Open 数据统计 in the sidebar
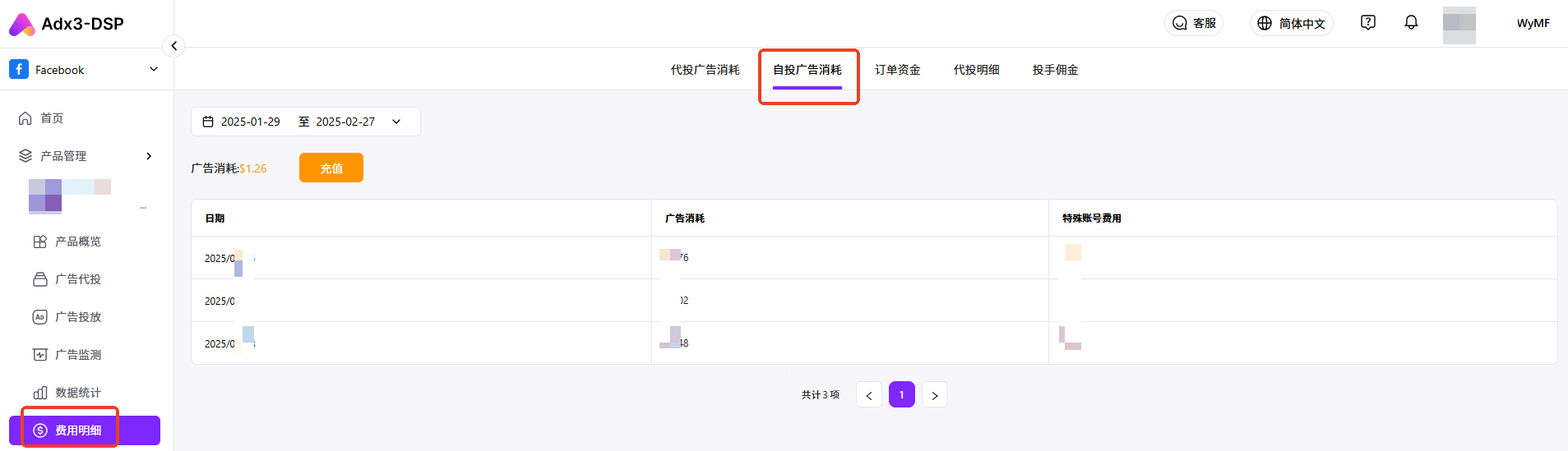This screenshot has height=451, width=1568. (x=77, y=393)
